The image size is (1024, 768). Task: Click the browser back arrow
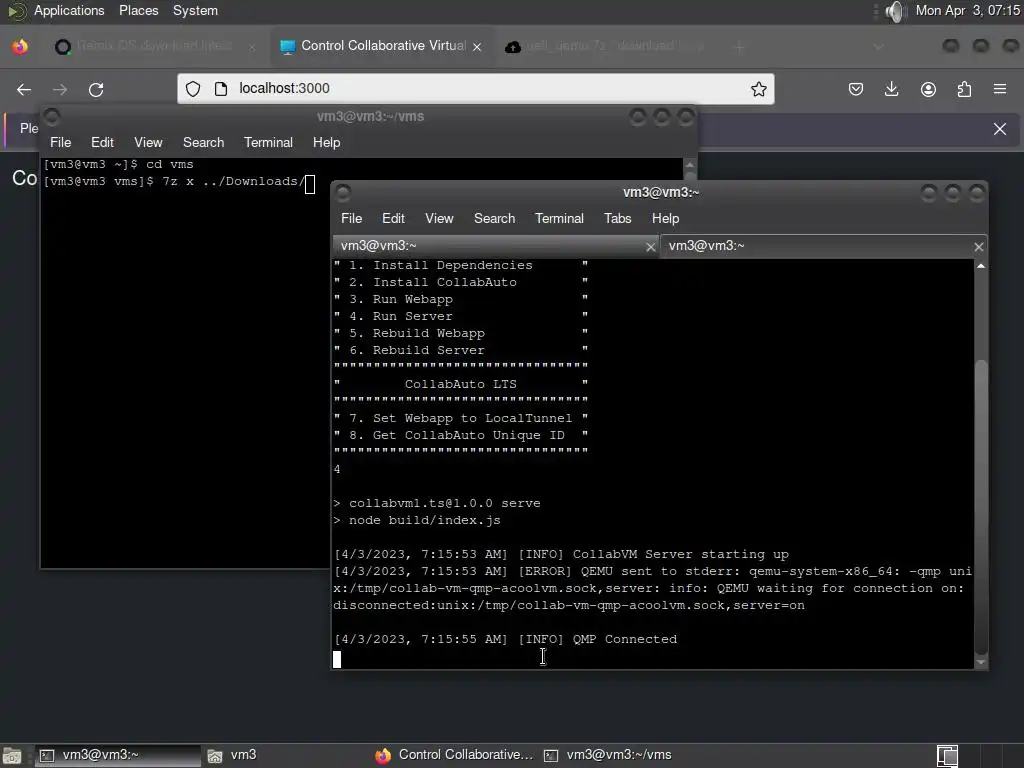tap(24, 89)
